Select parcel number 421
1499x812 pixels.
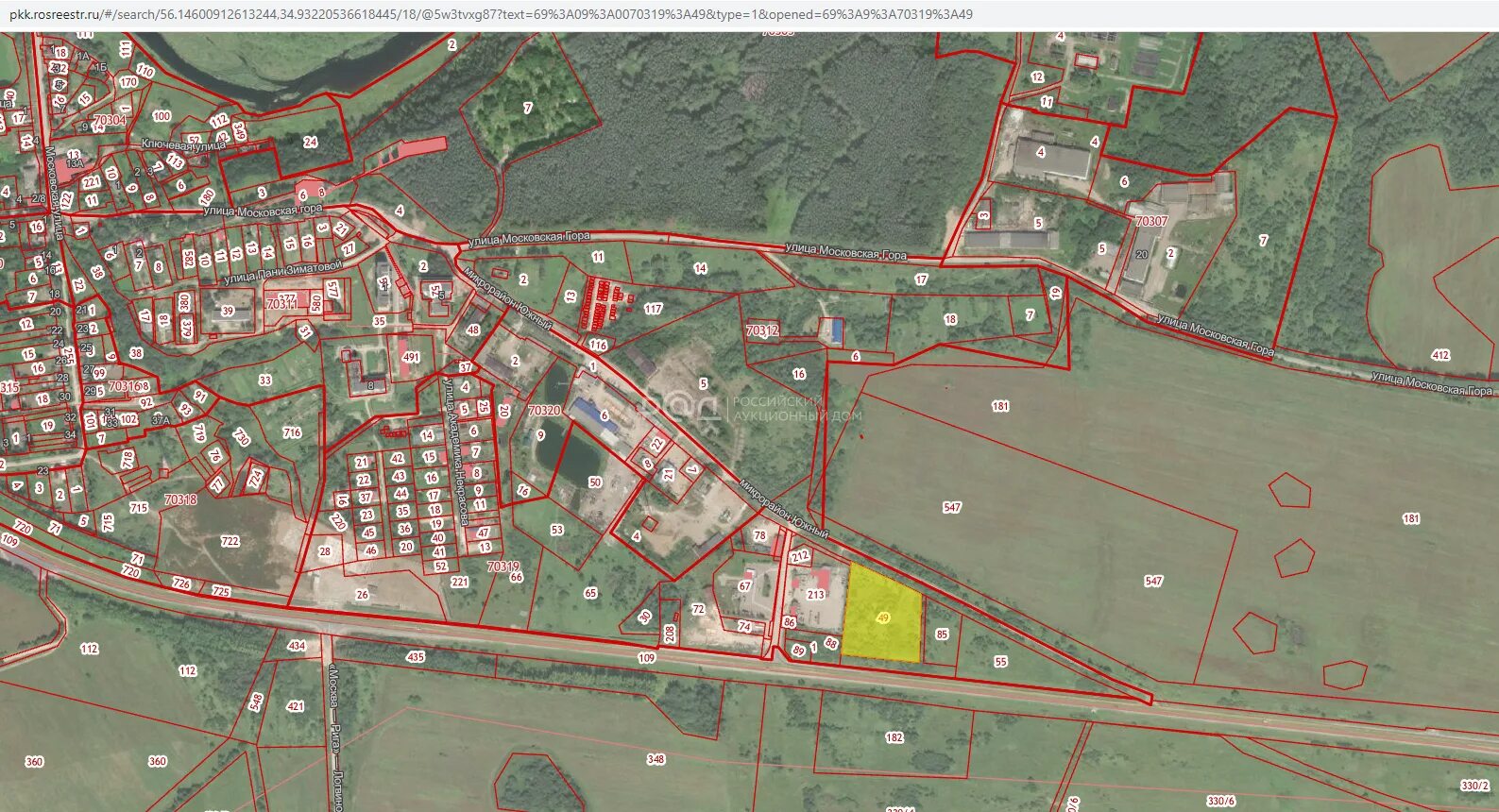[296, 706]
